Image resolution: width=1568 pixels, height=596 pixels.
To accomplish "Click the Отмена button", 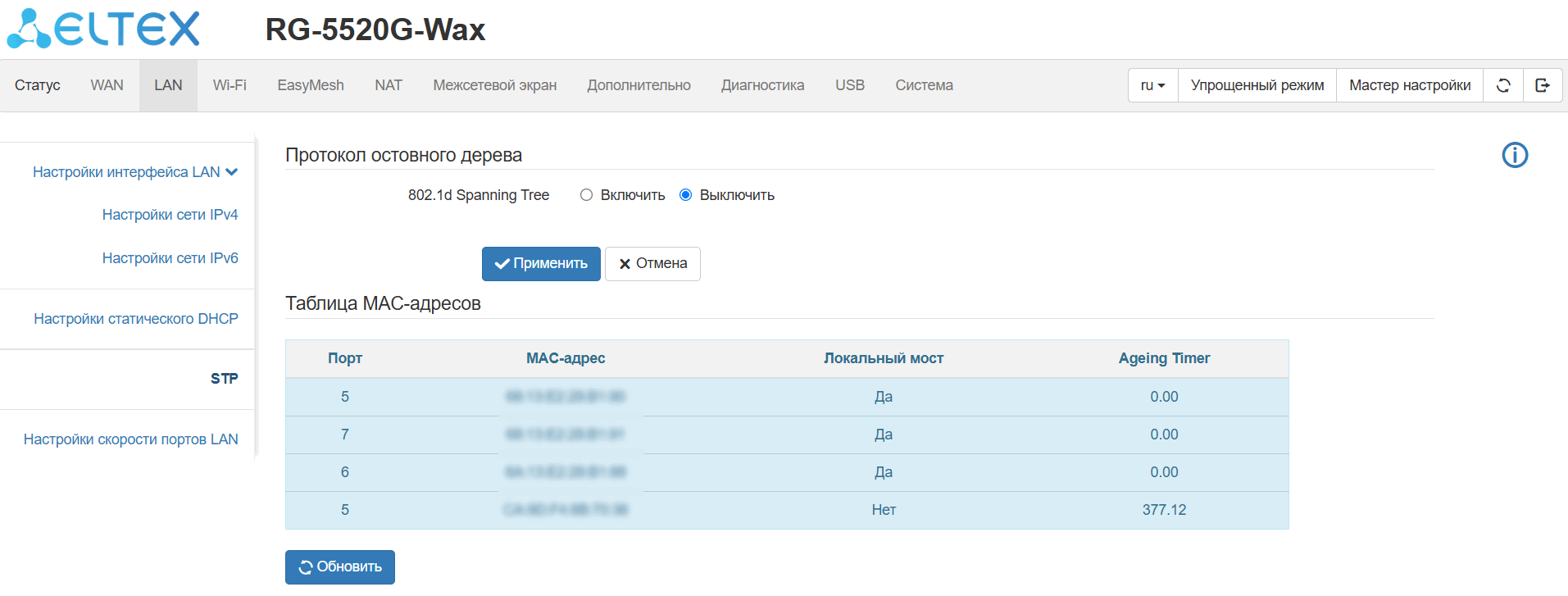I will (652, 264).
